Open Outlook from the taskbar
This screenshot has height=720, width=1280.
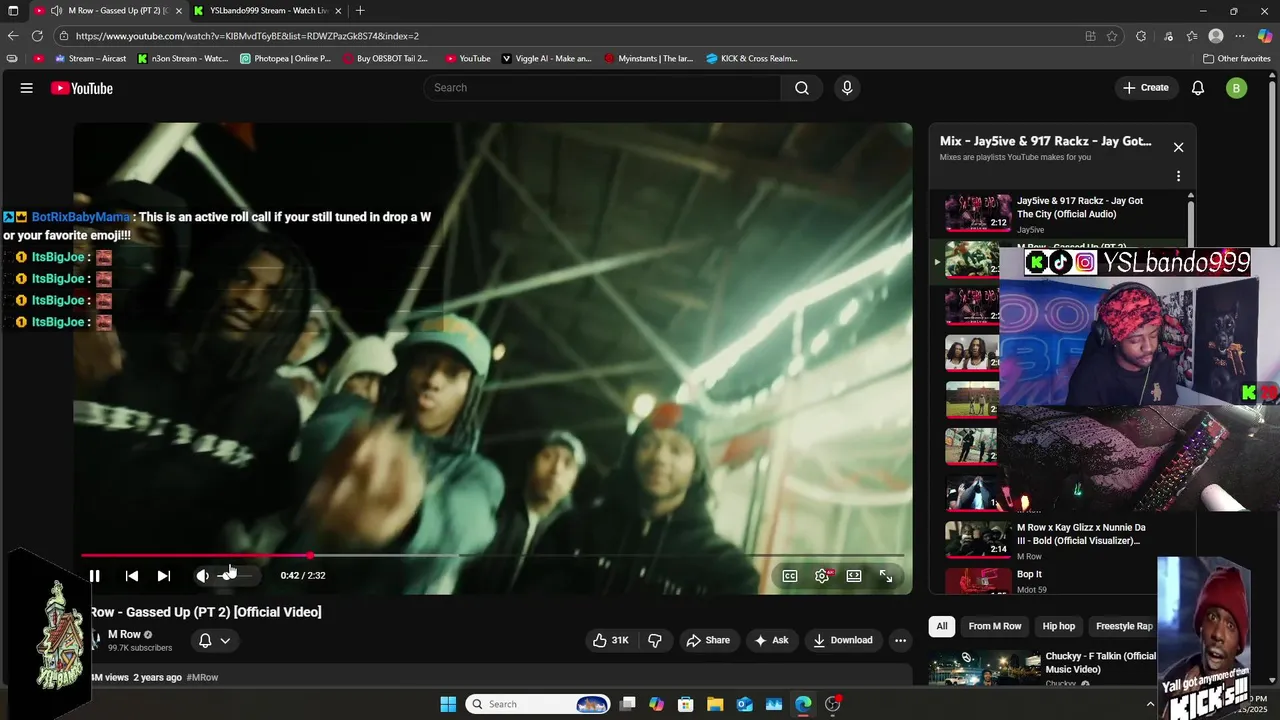745,704
